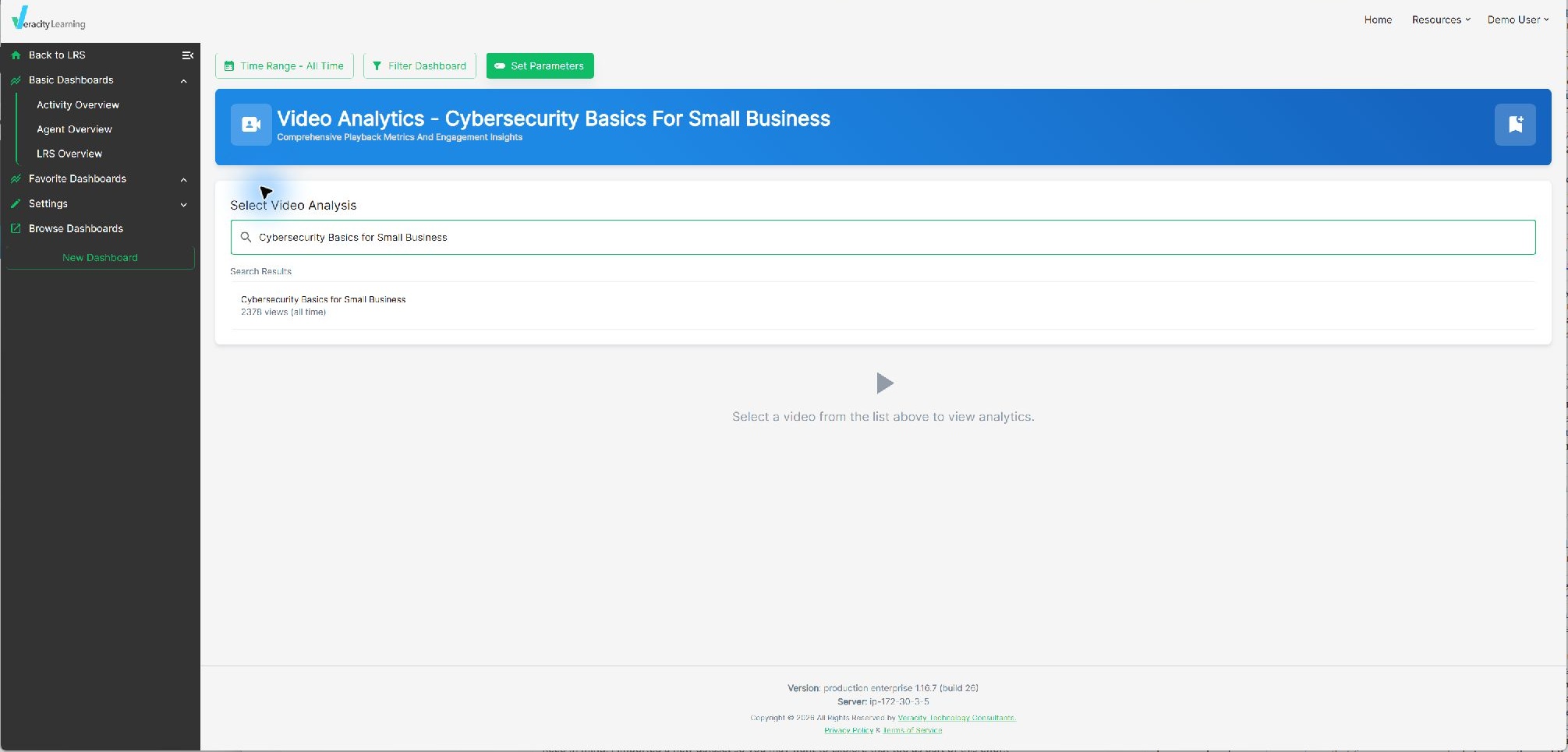The image size is (1568, 752).
Task: Click the New Dashboard button
Action: click(100, 258)
